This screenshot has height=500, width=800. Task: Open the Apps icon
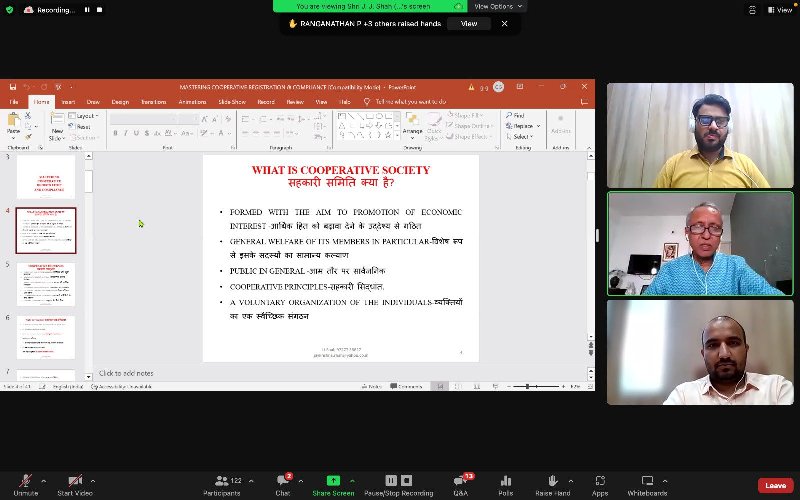click(600, 481)
